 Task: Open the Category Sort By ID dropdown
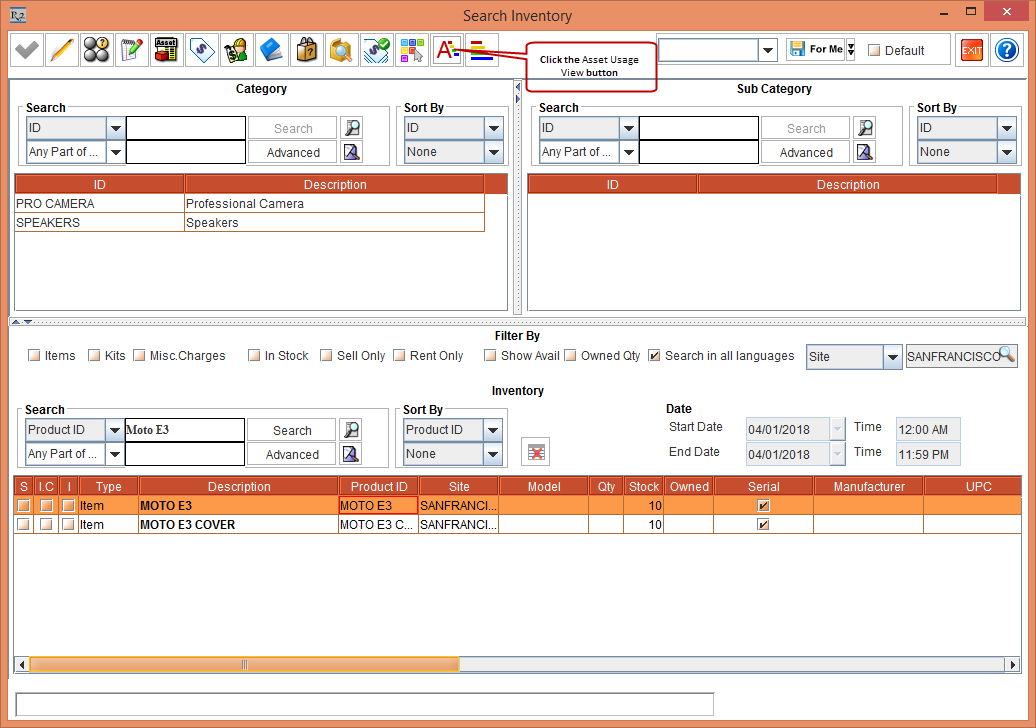pos(493,128)
